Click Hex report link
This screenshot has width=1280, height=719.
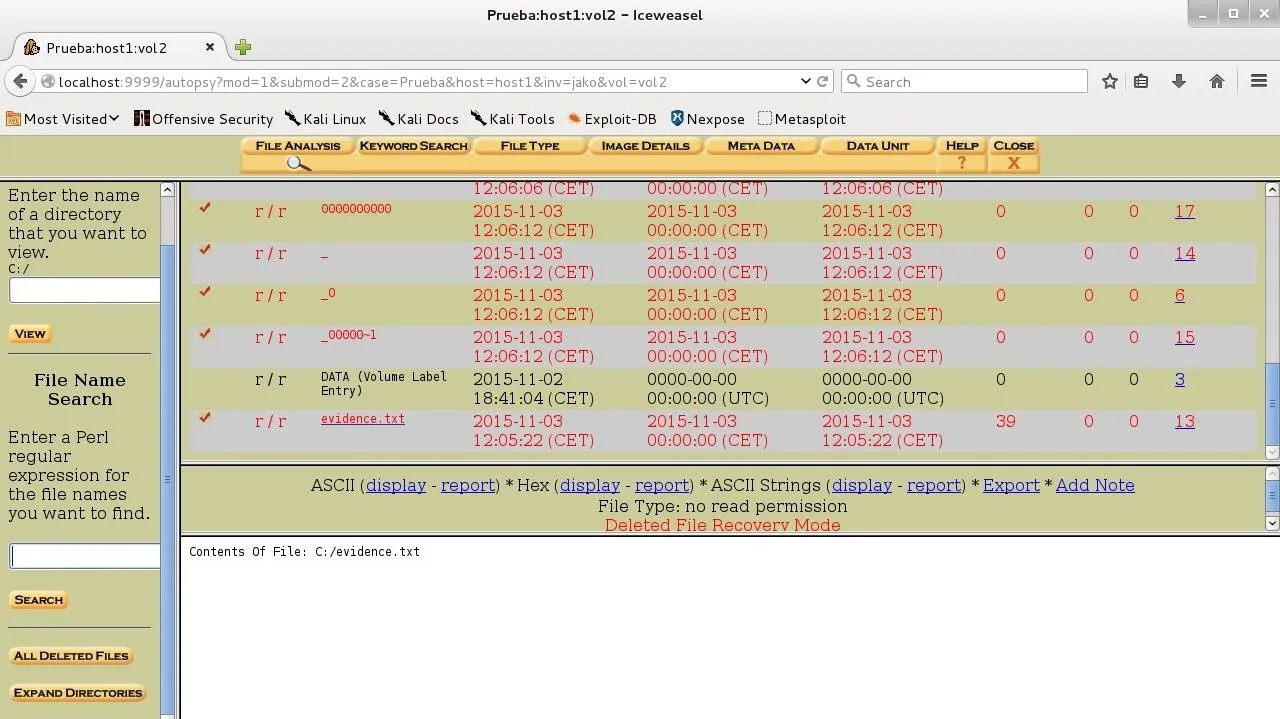[662, 485]
